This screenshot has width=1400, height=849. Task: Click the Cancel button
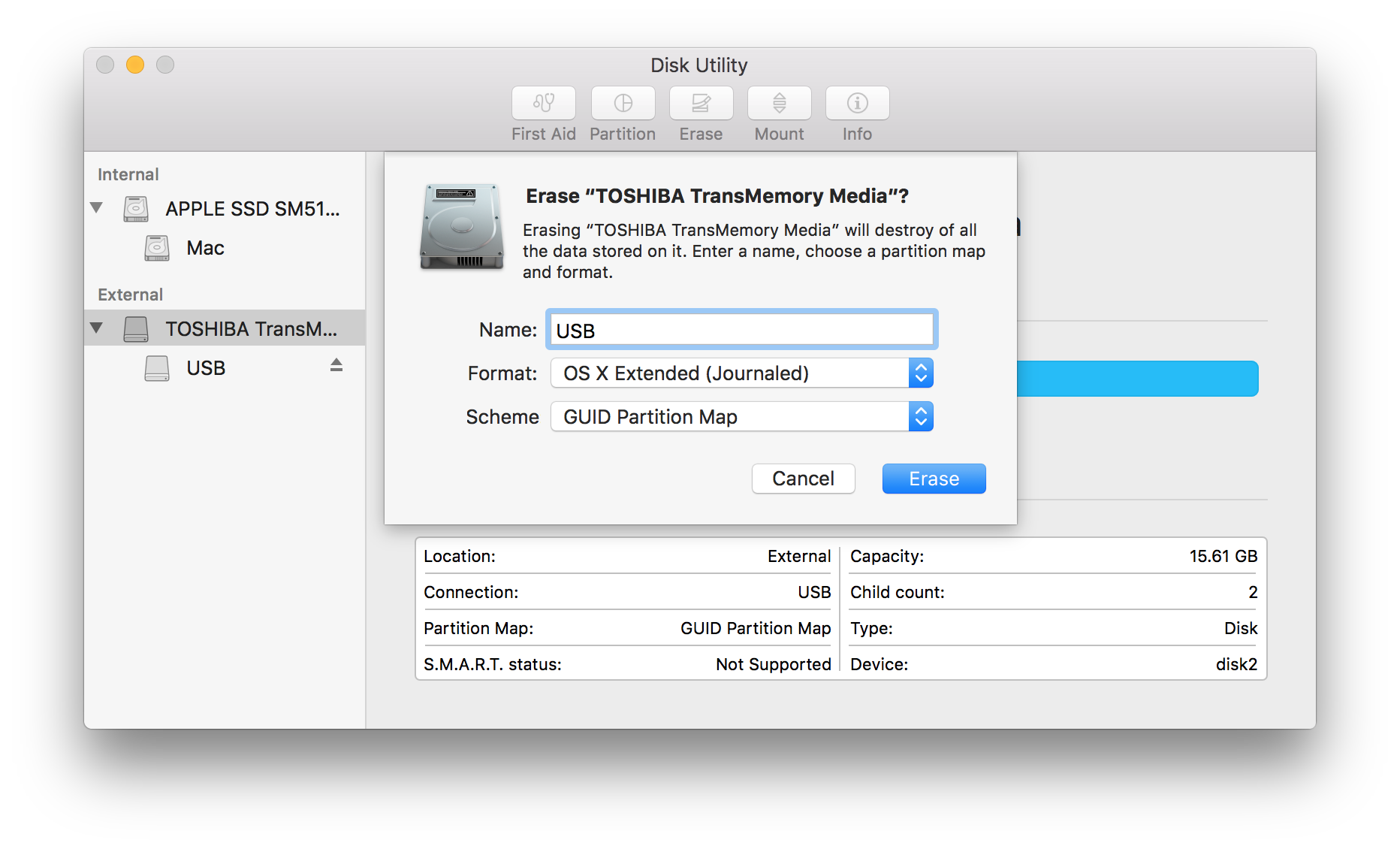803,479
